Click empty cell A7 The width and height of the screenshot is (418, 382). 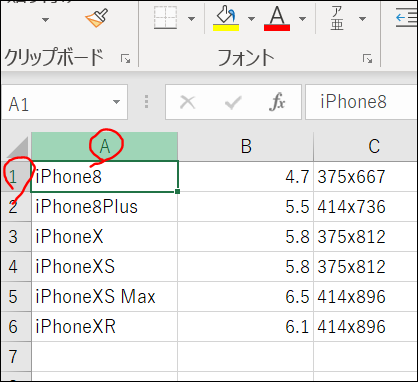(x=104, y=357)
